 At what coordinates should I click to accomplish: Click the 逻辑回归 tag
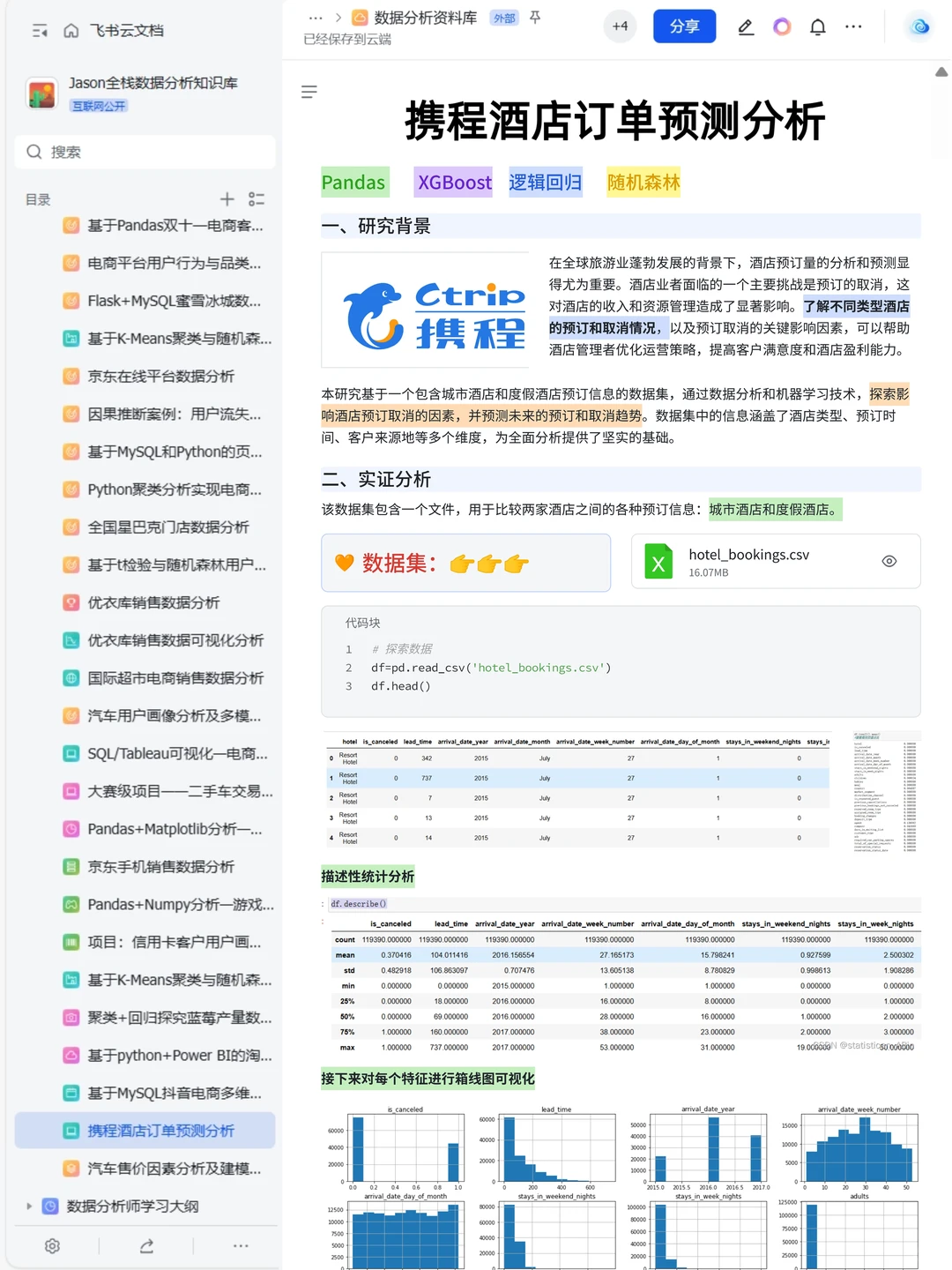(546, 183)
